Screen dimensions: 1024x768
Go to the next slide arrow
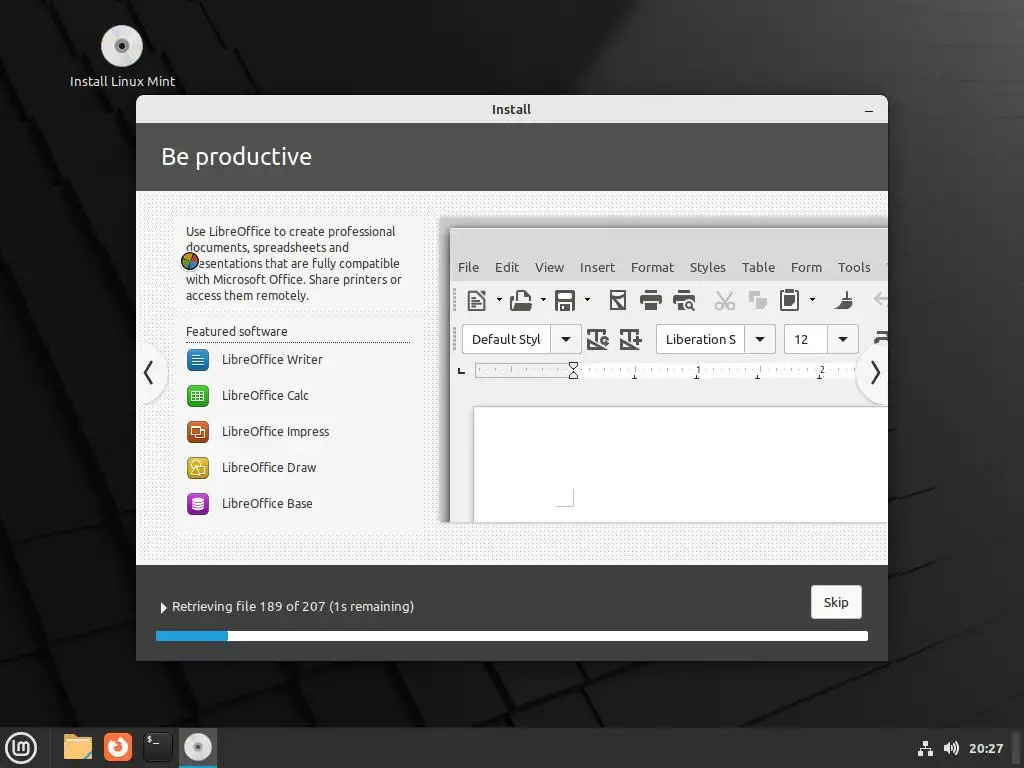875,373
